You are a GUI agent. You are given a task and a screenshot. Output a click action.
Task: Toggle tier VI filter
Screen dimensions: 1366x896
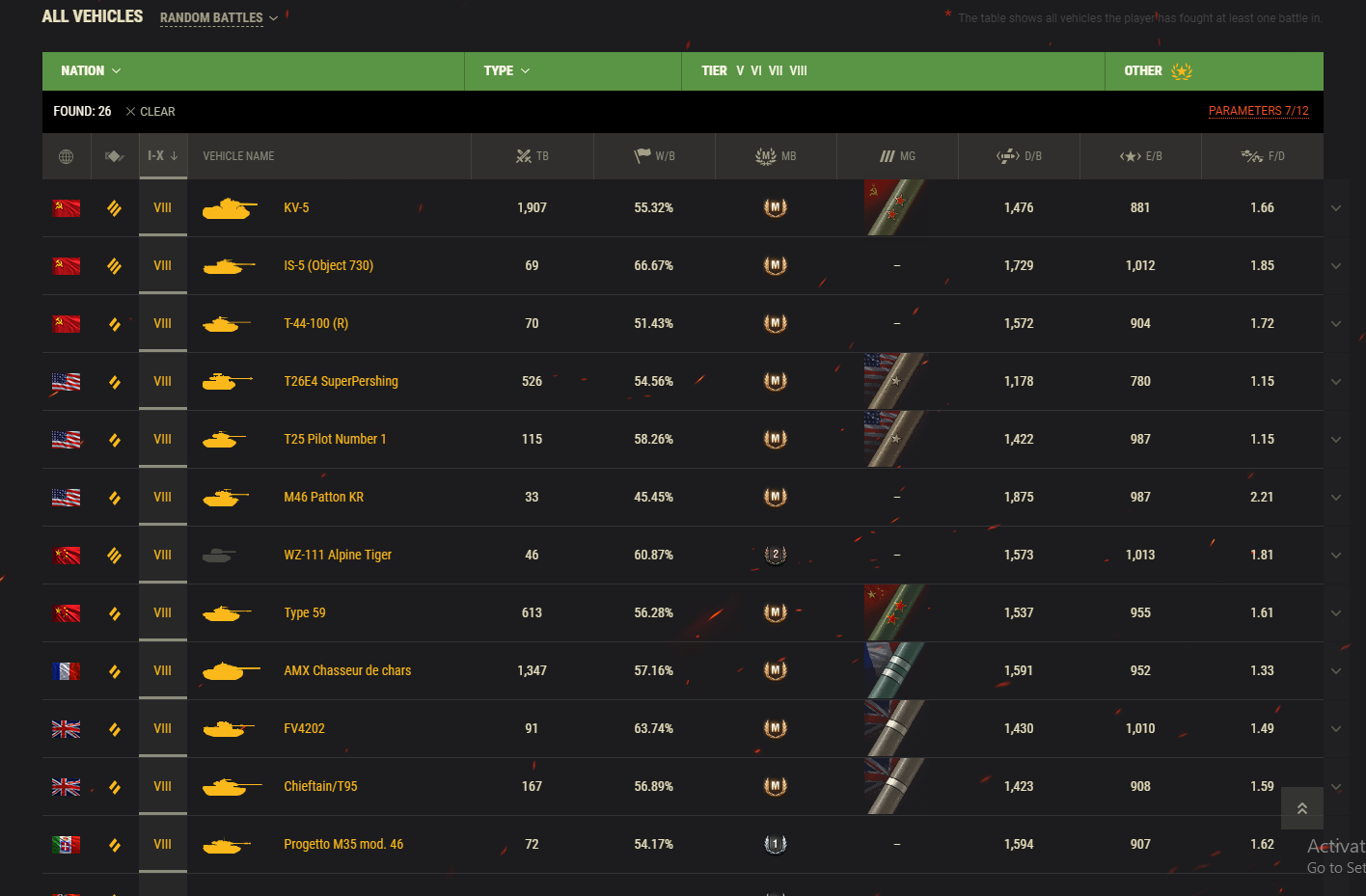point(756,71)
